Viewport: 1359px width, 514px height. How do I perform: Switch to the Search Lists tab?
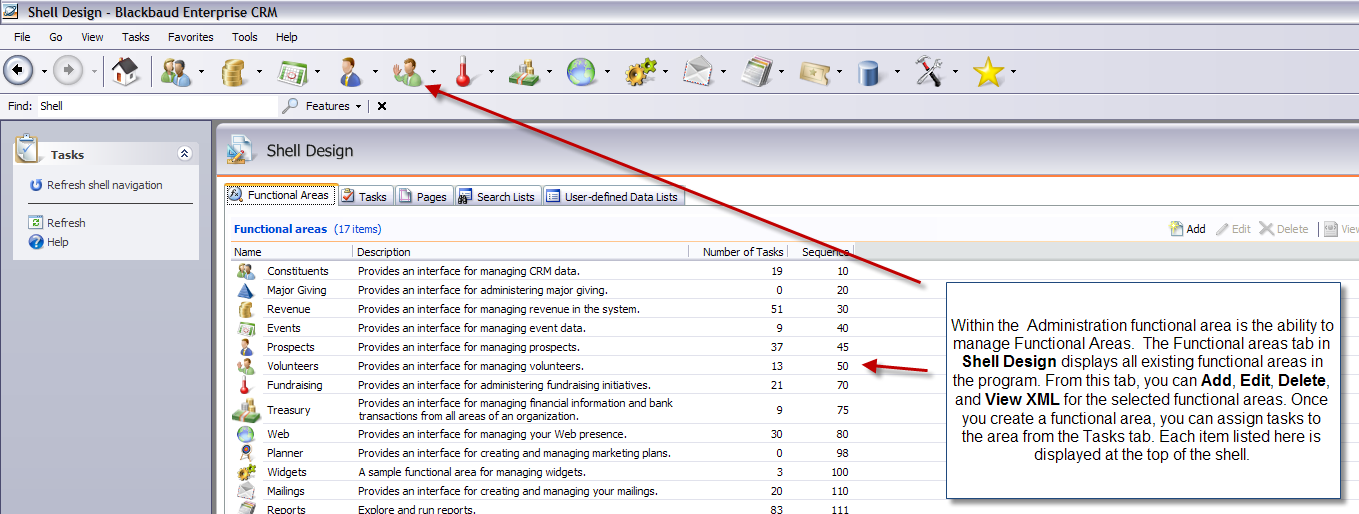click(x=497, y=197)
